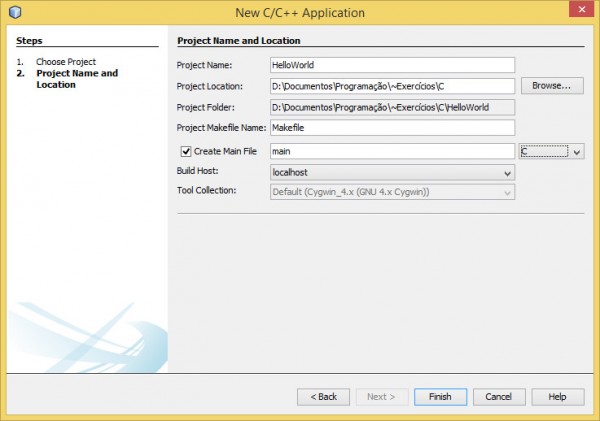The height and width of the screenshot is (421, 600).
Task: Click the Project Location: label
Action: coord(210,86)
